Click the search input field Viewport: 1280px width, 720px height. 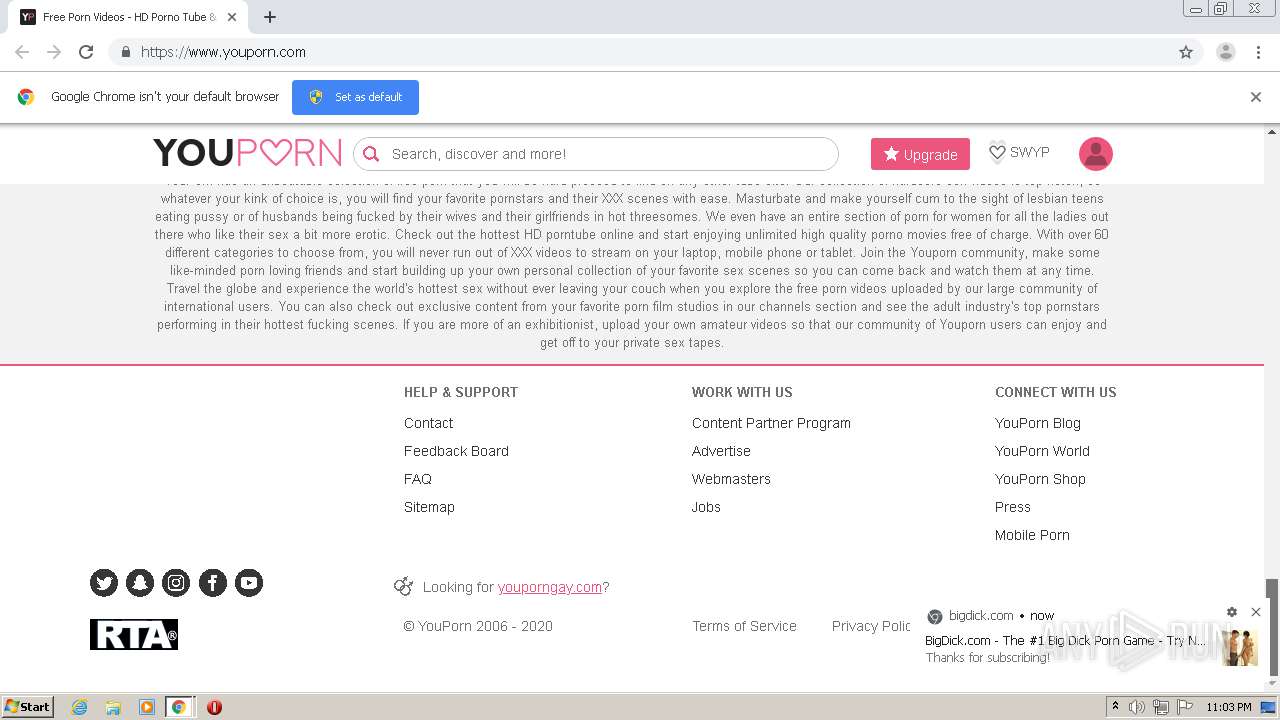point(596,154)
